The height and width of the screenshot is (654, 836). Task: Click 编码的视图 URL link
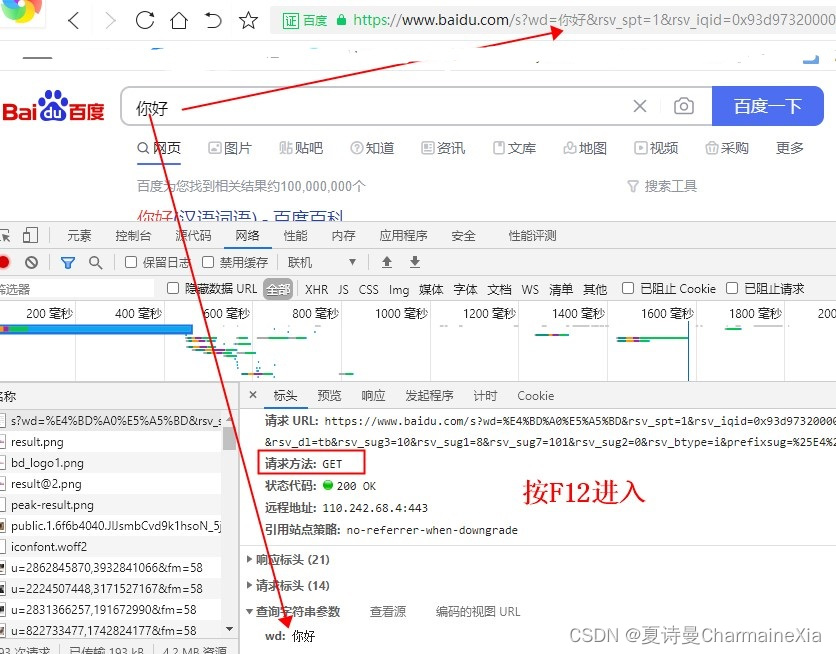pyautogui.click(x=478, y=611)
